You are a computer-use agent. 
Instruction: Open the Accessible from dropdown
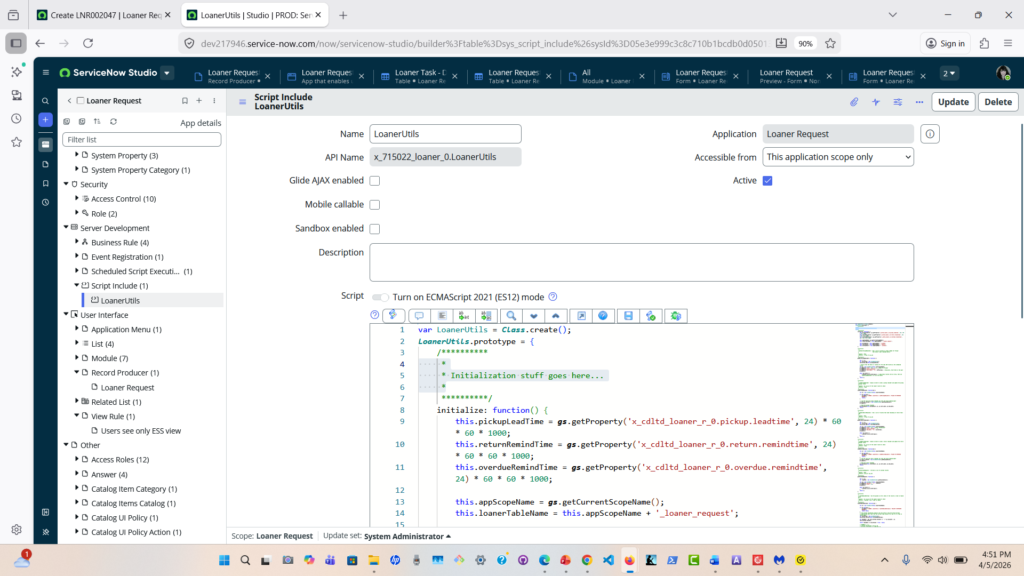[837, 157]
